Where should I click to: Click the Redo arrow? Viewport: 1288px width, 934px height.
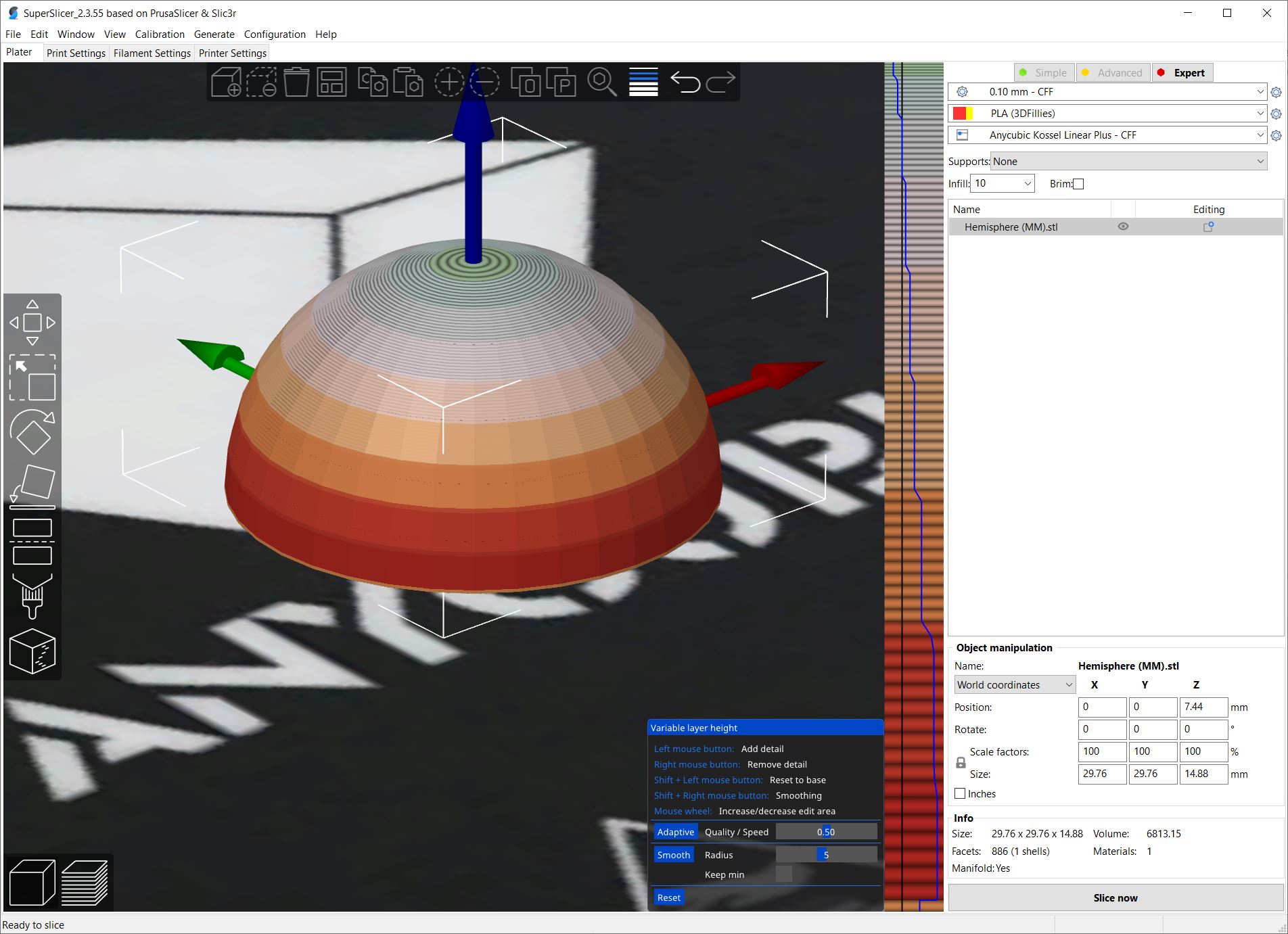pyautogui.click(x=720, y=83)
